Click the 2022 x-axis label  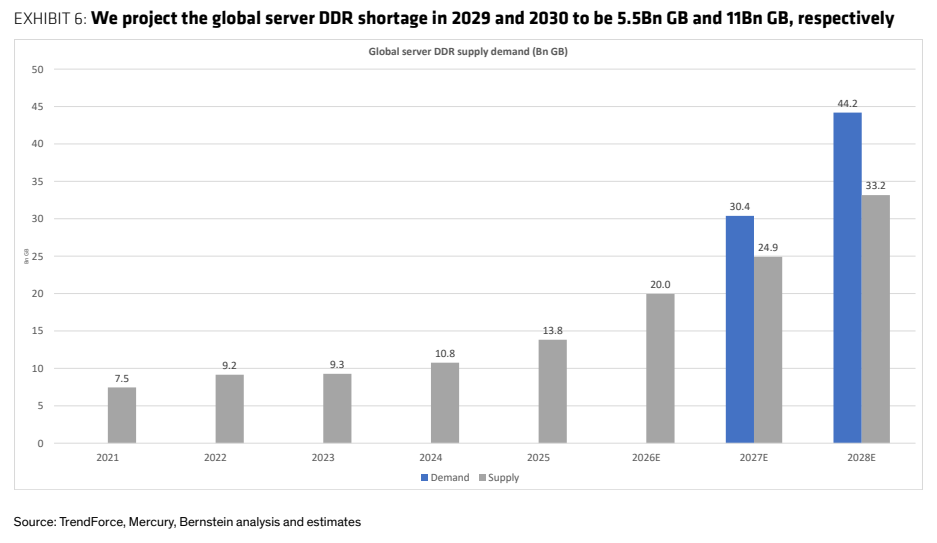(215, 458)
